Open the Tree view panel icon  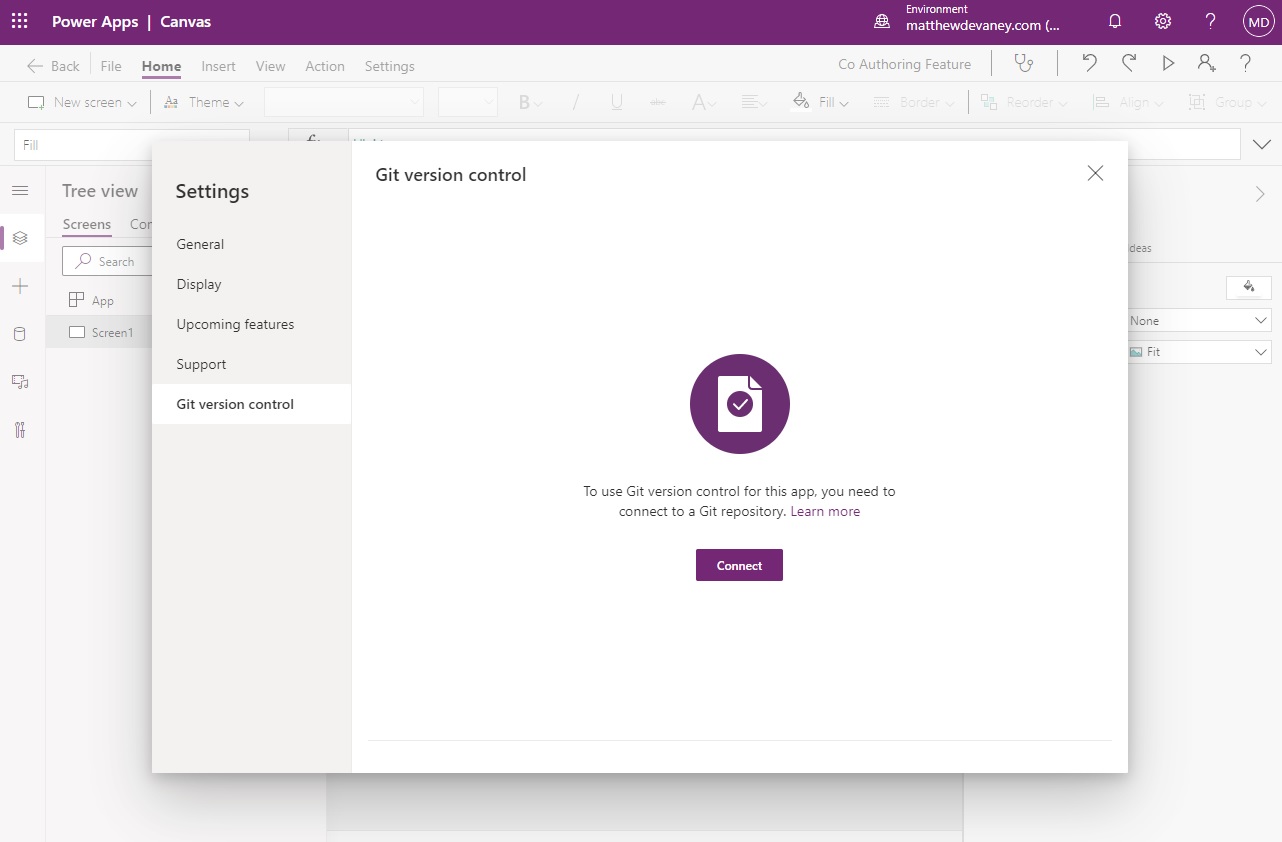(x=21, y=238)
